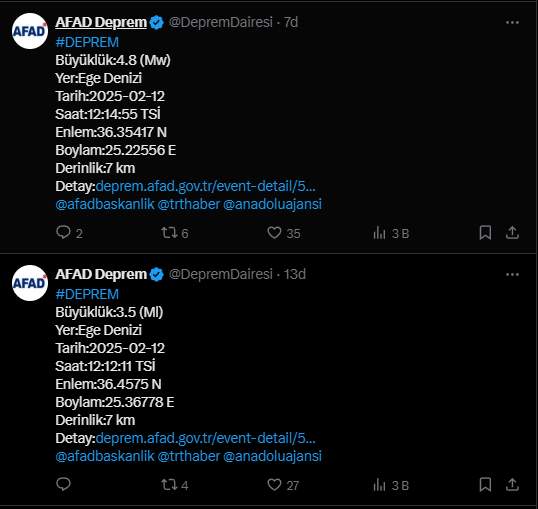Share the first AFAD Deprem tweet
This screenshot has width=538, height=509.
pyautogui.click(x=512, y=233)
